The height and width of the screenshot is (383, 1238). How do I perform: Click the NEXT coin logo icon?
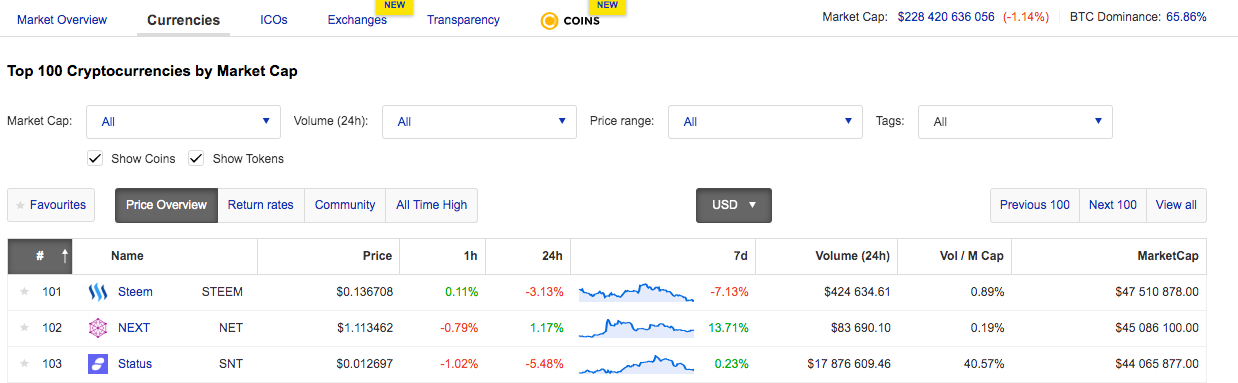pyautogui.click(x=97, y=328)
